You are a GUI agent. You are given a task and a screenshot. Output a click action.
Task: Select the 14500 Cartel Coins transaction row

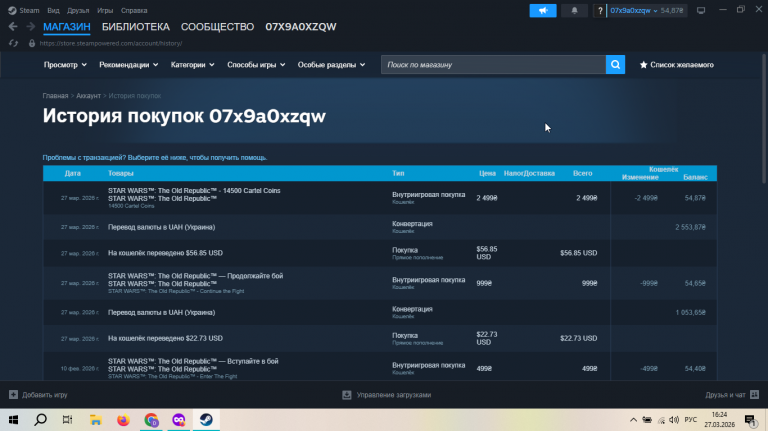click(380, 198)
